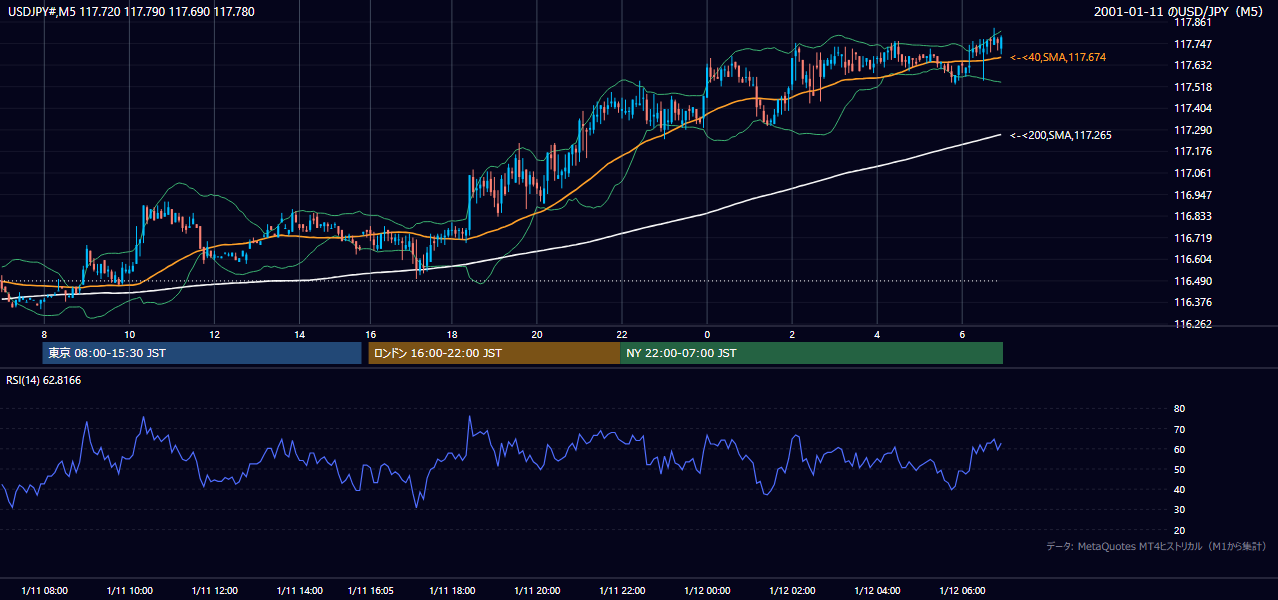The height and width of the screenshot is (600, 1278).
Task: Click price axis value 117.404
Action: (x=1193, y=108)
